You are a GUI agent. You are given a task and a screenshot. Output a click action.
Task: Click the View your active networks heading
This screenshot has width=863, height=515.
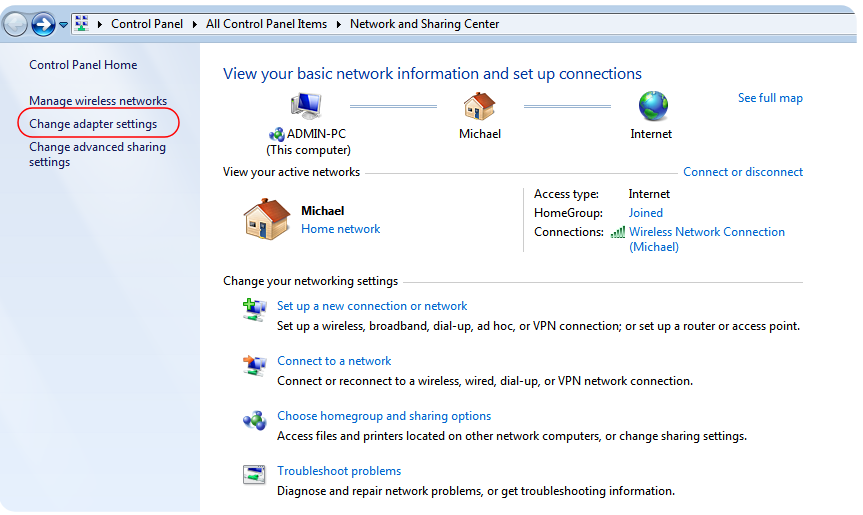[x=291, y=172]
